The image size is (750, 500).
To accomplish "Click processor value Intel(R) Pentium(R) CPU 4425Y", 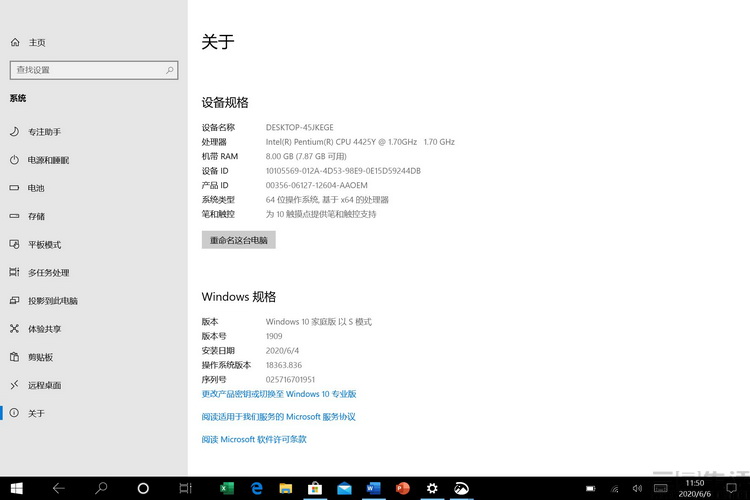I will coord(360,142).
